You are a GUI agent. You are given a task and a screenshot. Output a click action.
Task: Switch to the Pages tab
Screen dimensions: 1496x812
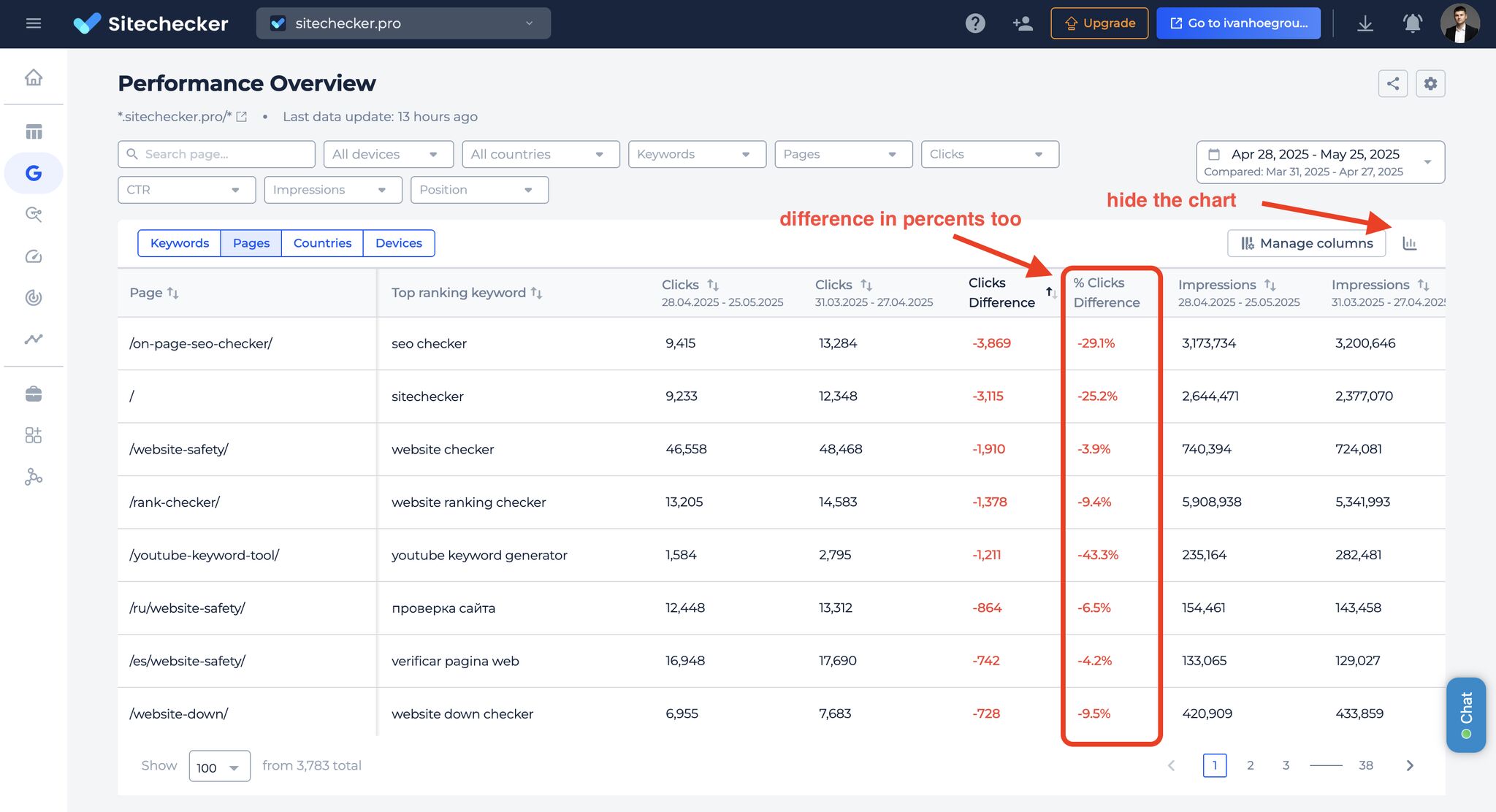pos(251,243)
